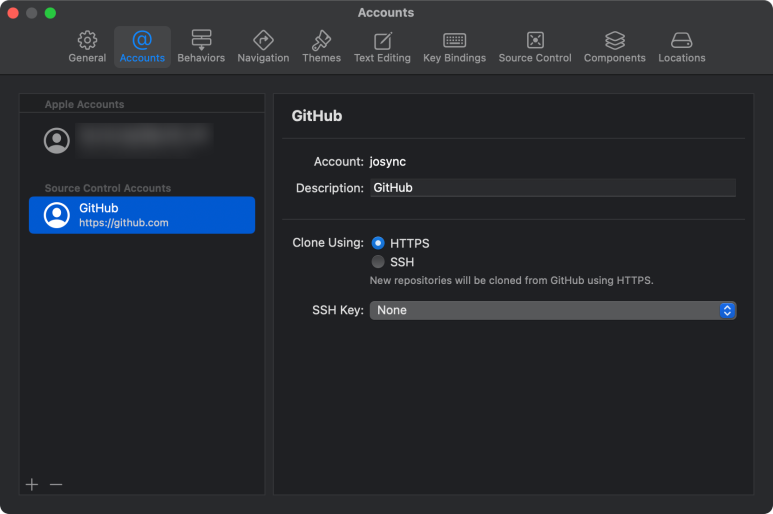Open the SSH Key dropdown
The height and width of the screenshot is (514, 773).
pyautogui.click(x=553, y=310)
